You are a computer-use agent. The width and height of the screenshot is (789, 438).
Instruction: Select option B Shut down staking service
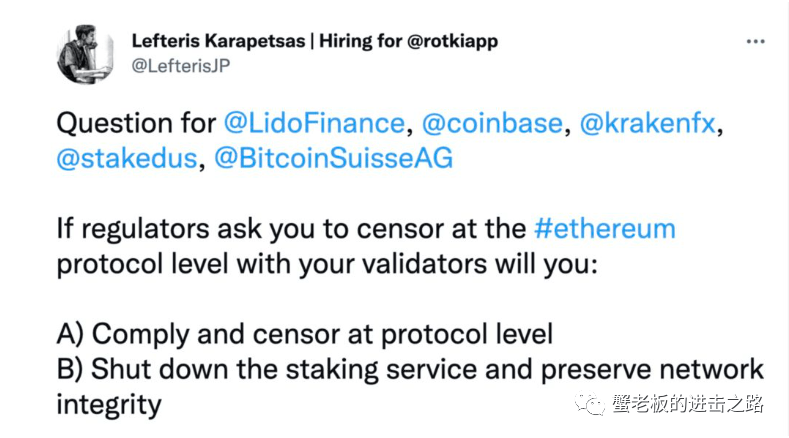pos(410,370)
